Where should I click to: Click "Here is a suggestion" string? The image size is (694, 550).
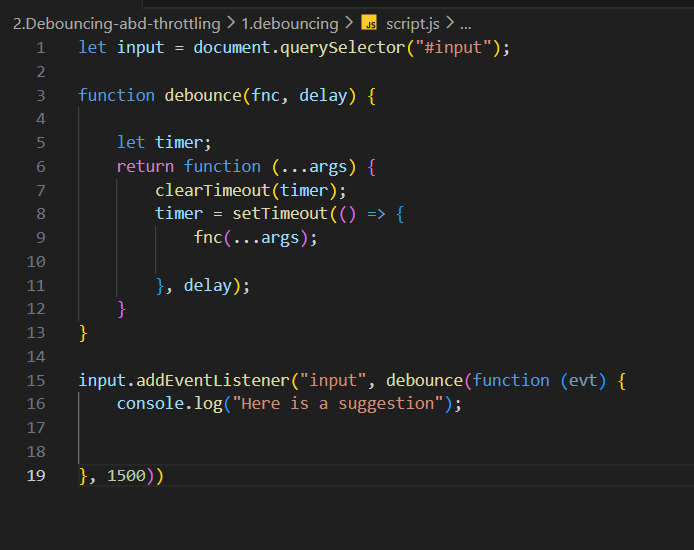tap(338, 404)
